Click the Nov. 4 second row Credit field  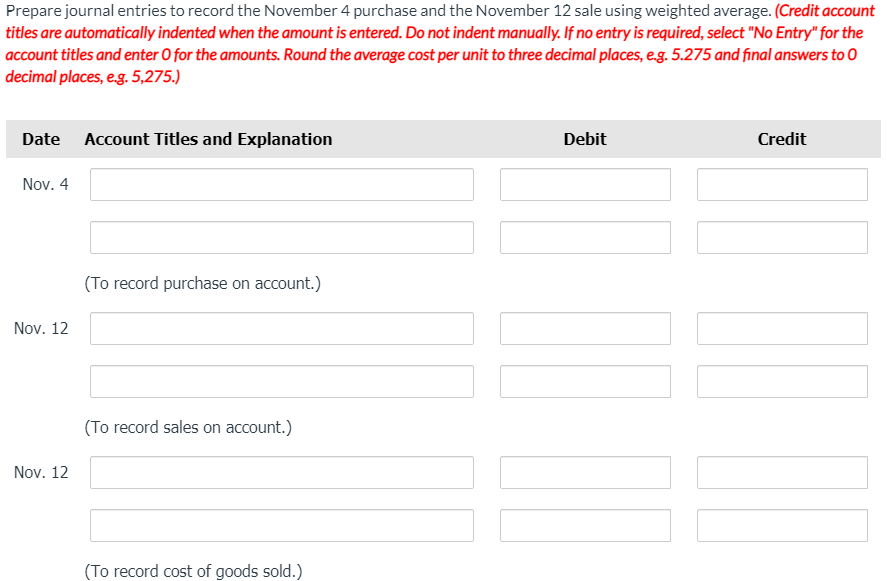[x=782, y=237]
